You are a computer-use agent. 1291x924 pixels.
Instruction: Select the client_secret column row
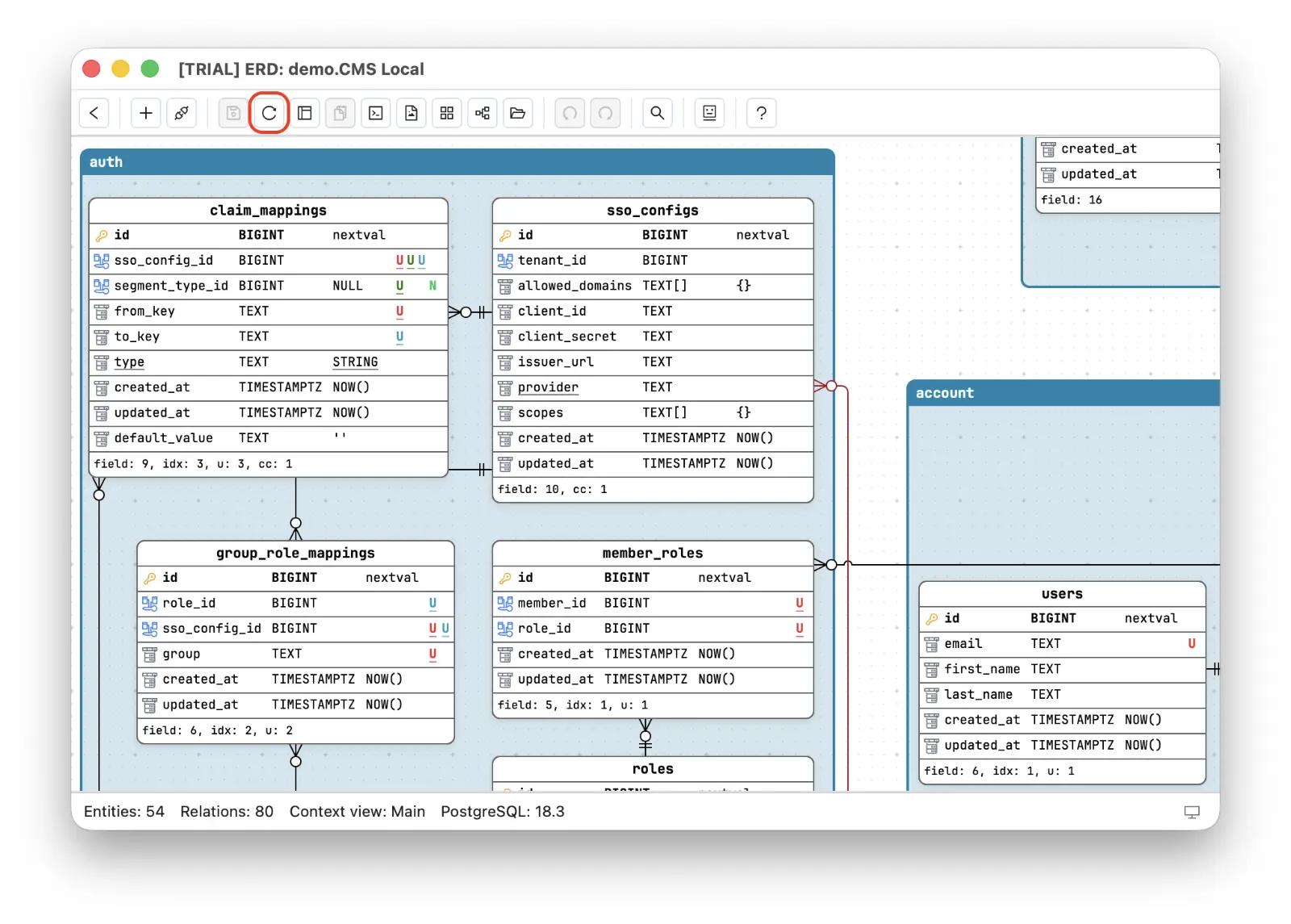coord(653,337)
